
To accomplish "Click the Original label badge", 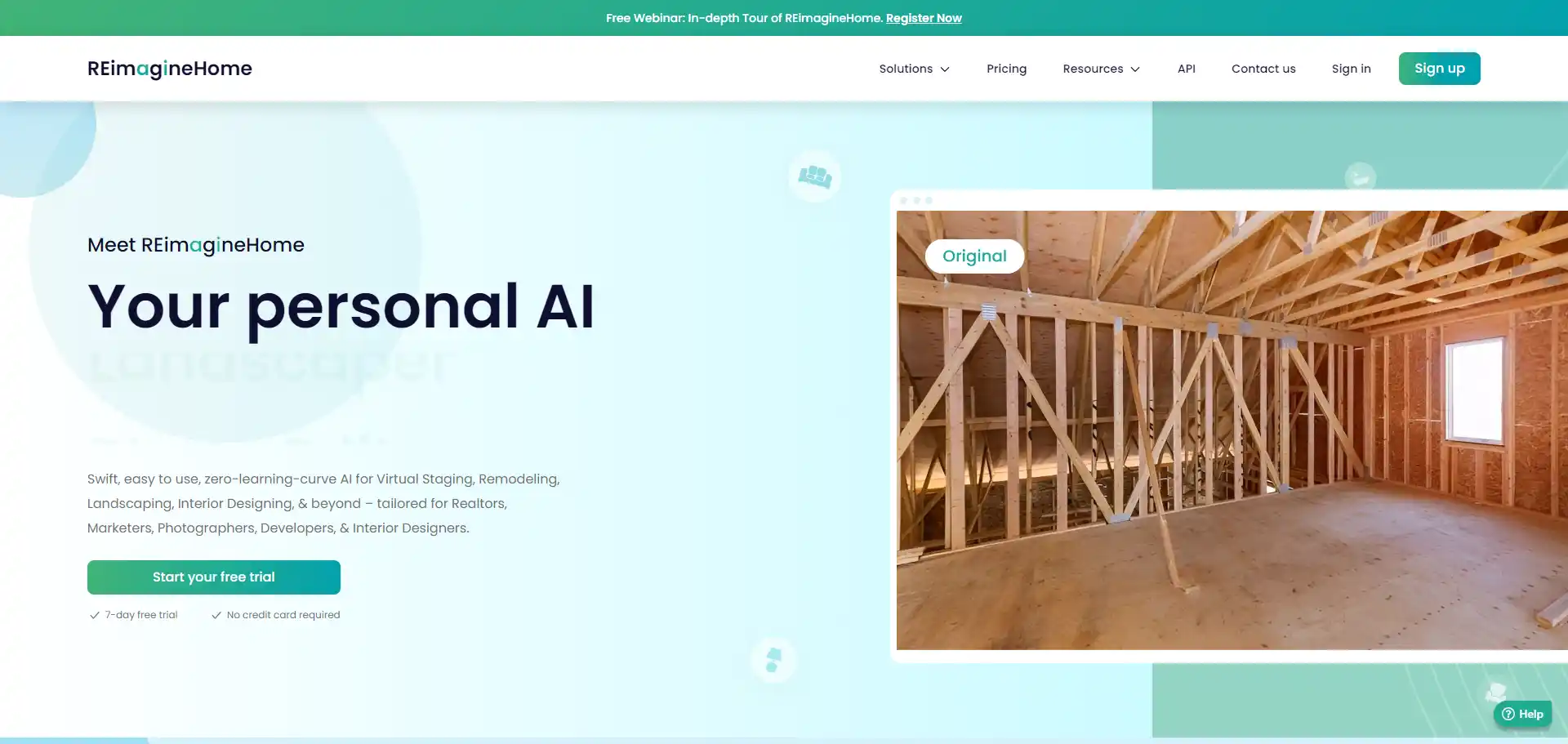I will click(x=974, y=256).
